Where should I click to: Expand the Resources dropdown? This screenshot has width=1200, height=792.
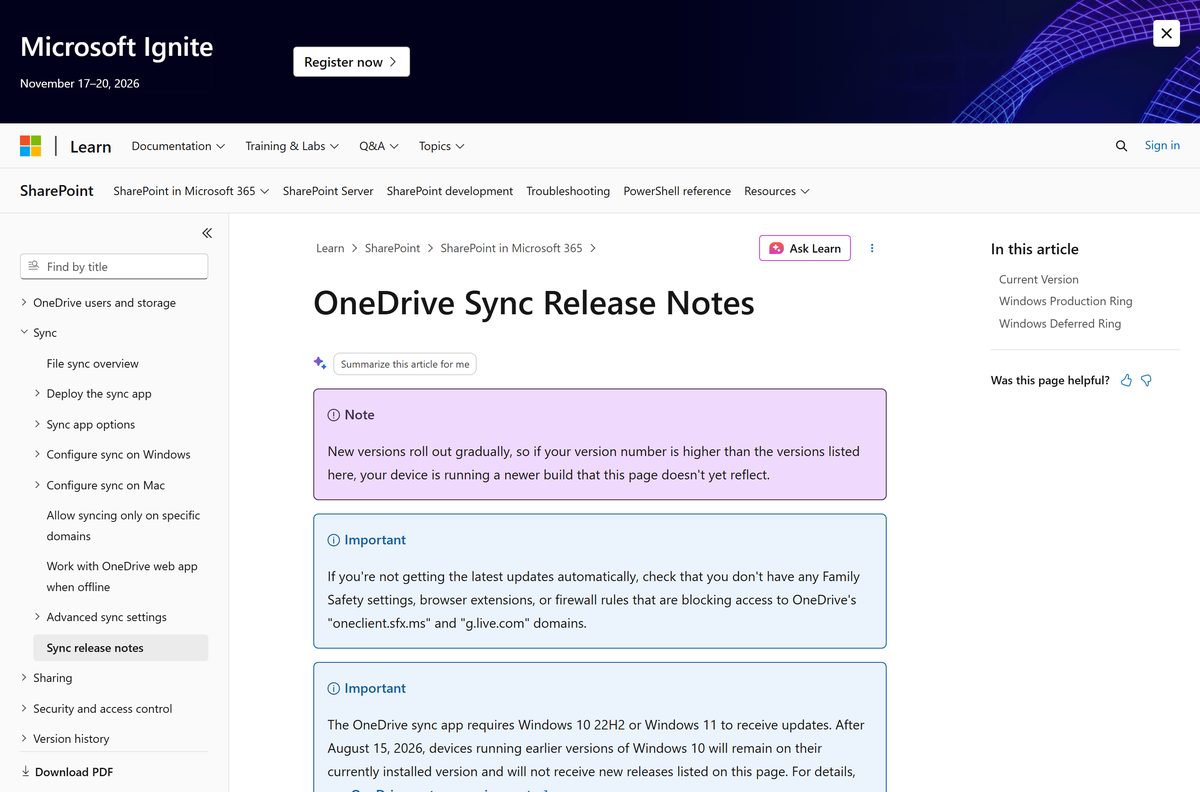[x=777, y=191]
